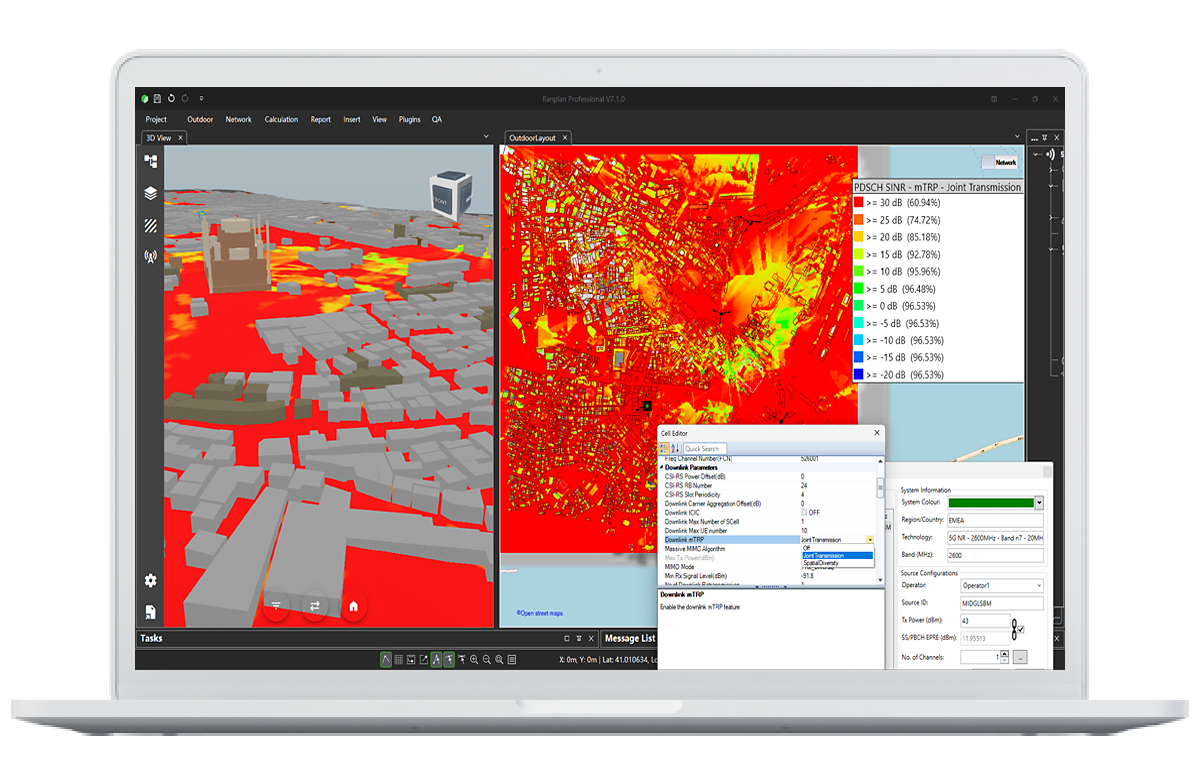Click the swap arrows round button in 3D view

point(314,606)
